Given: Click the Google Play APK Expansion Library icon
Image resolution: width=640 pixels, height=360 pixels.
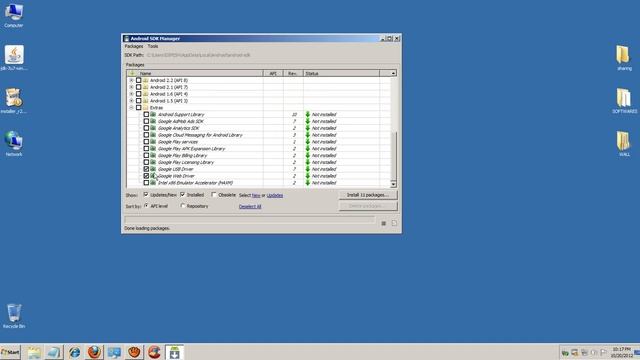Looking at the screenshot, I should click(153, 149).
